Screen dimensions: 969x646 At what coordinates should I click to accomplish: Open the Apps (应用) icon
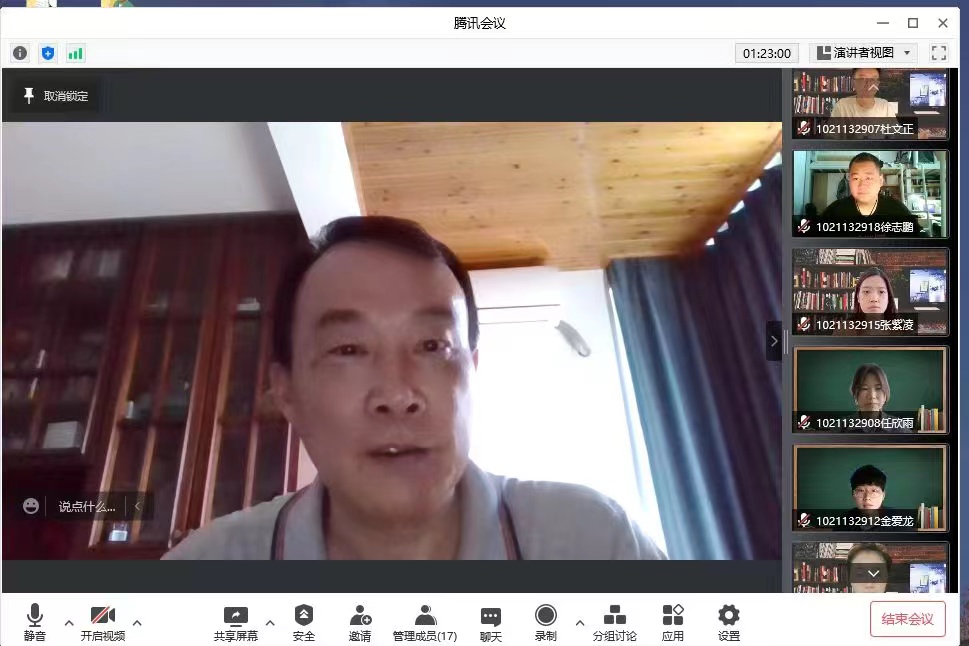673,622
